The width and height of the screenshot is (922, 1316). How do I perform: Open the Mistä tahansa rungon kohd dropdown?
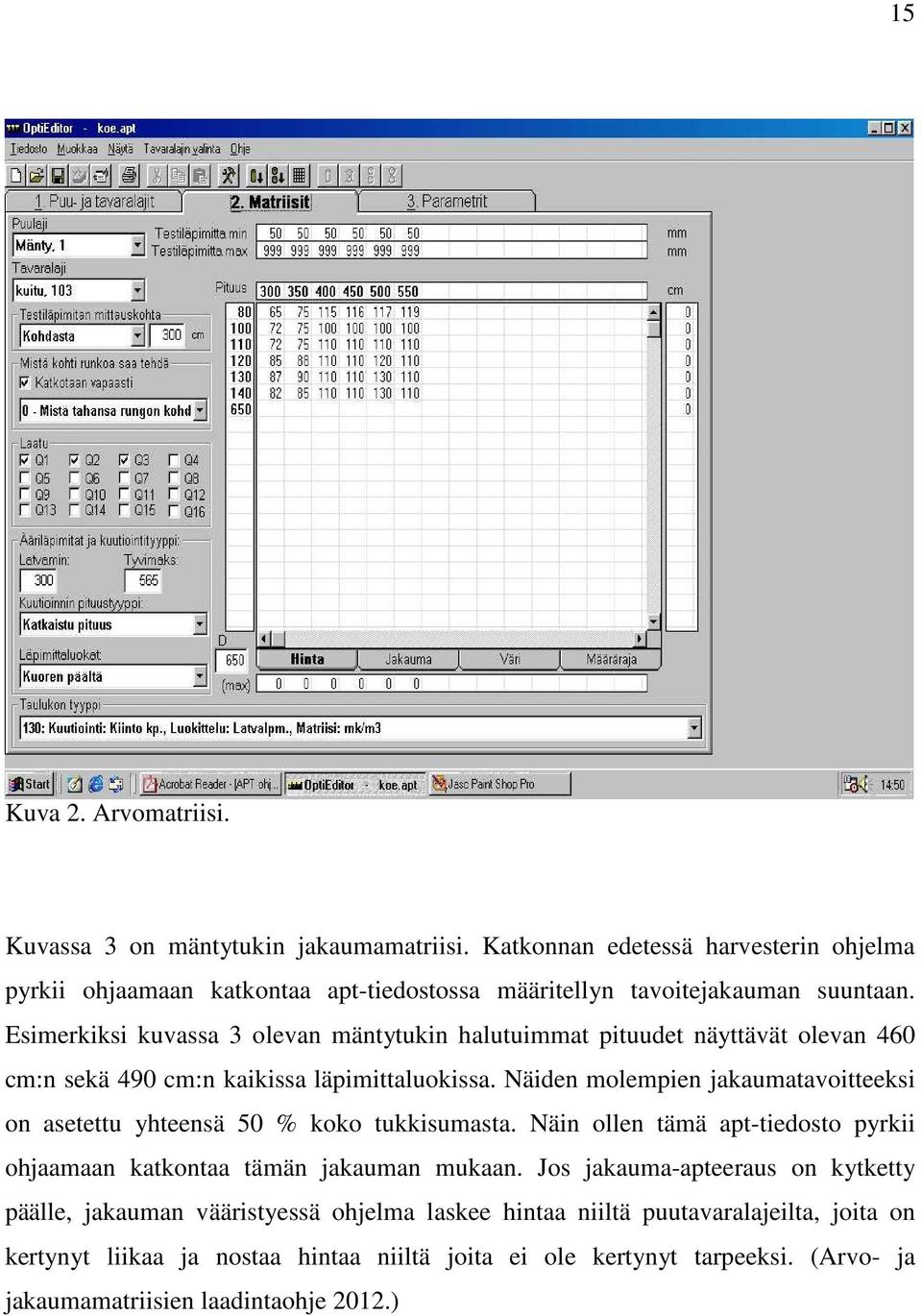[200, 410]
